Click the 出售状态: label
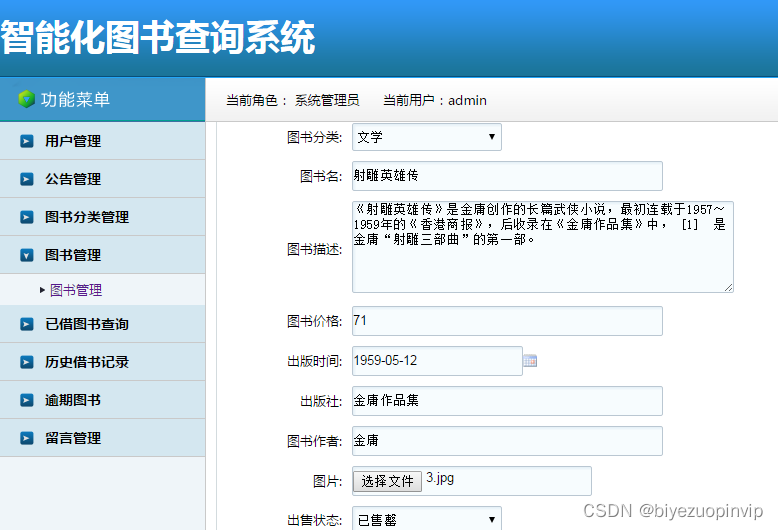 315,520
